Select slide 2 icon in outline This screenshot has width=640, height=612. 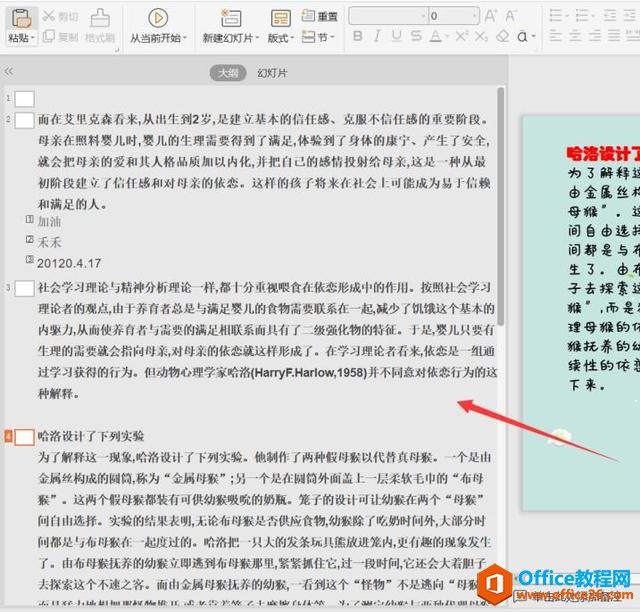(24, 120)
